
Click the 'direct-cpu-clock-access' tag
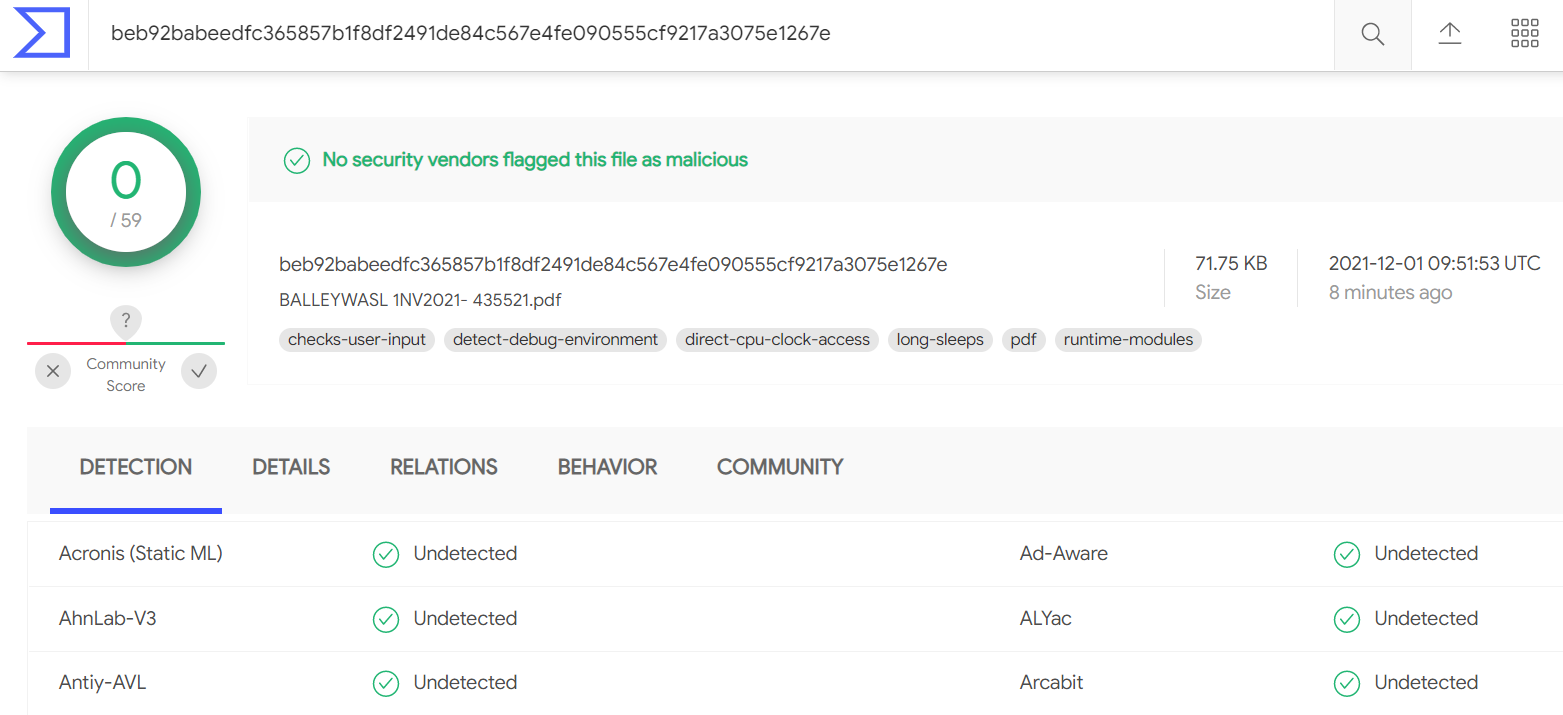[778, 340]
